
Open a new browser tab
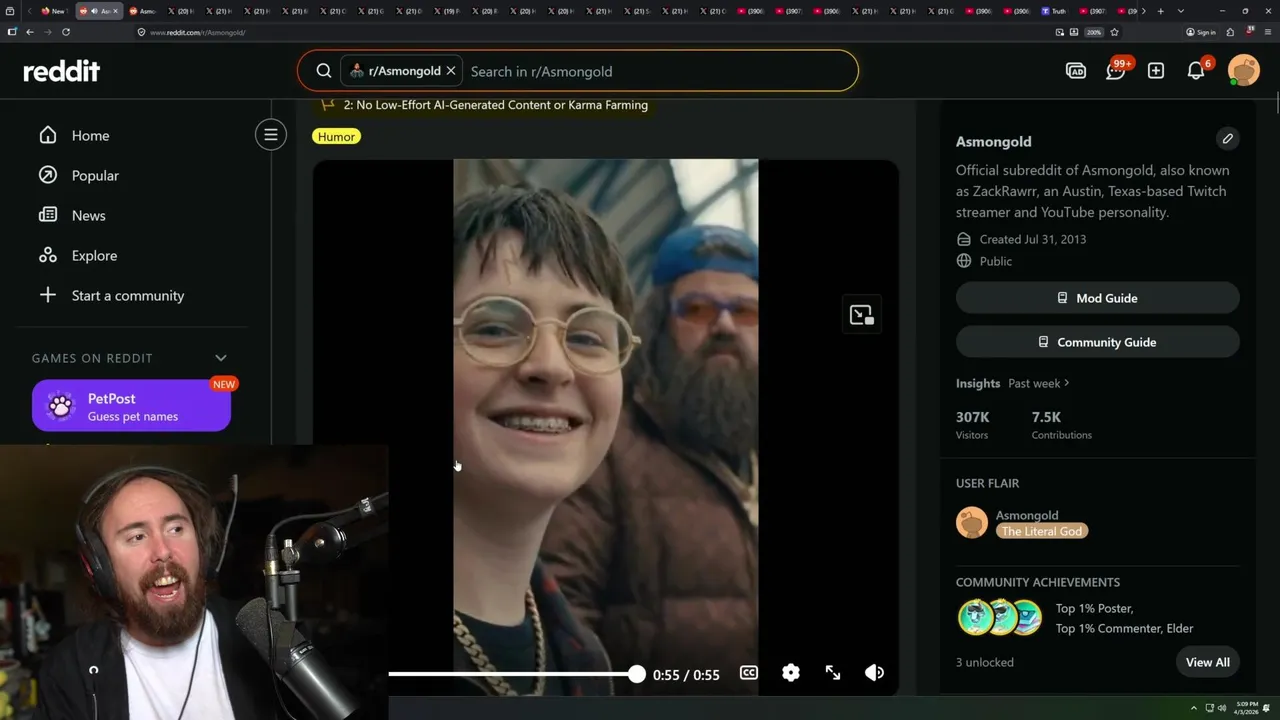click(x=1160, y=11)
